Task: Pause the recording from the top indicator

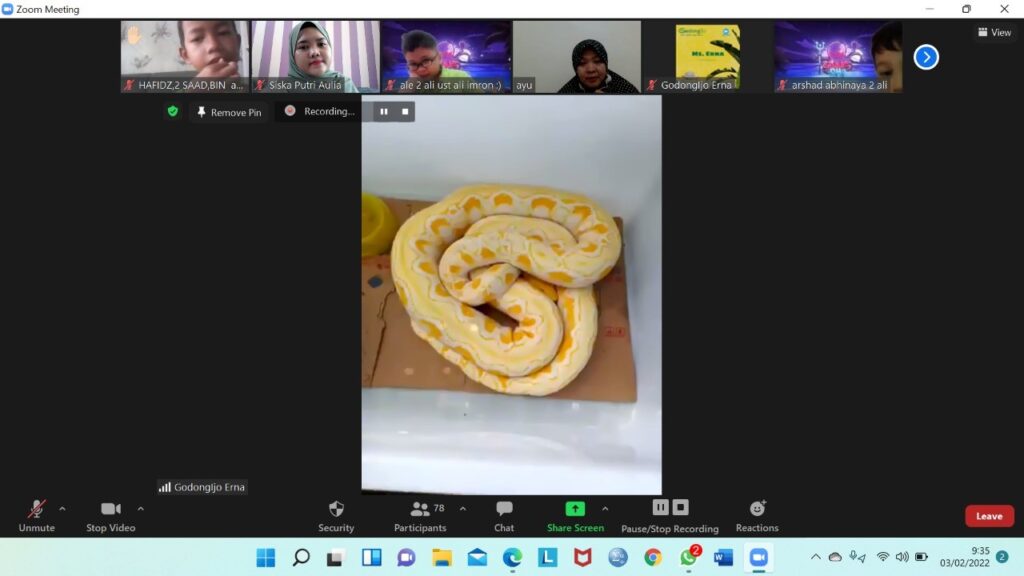Action: click(383, 112)
